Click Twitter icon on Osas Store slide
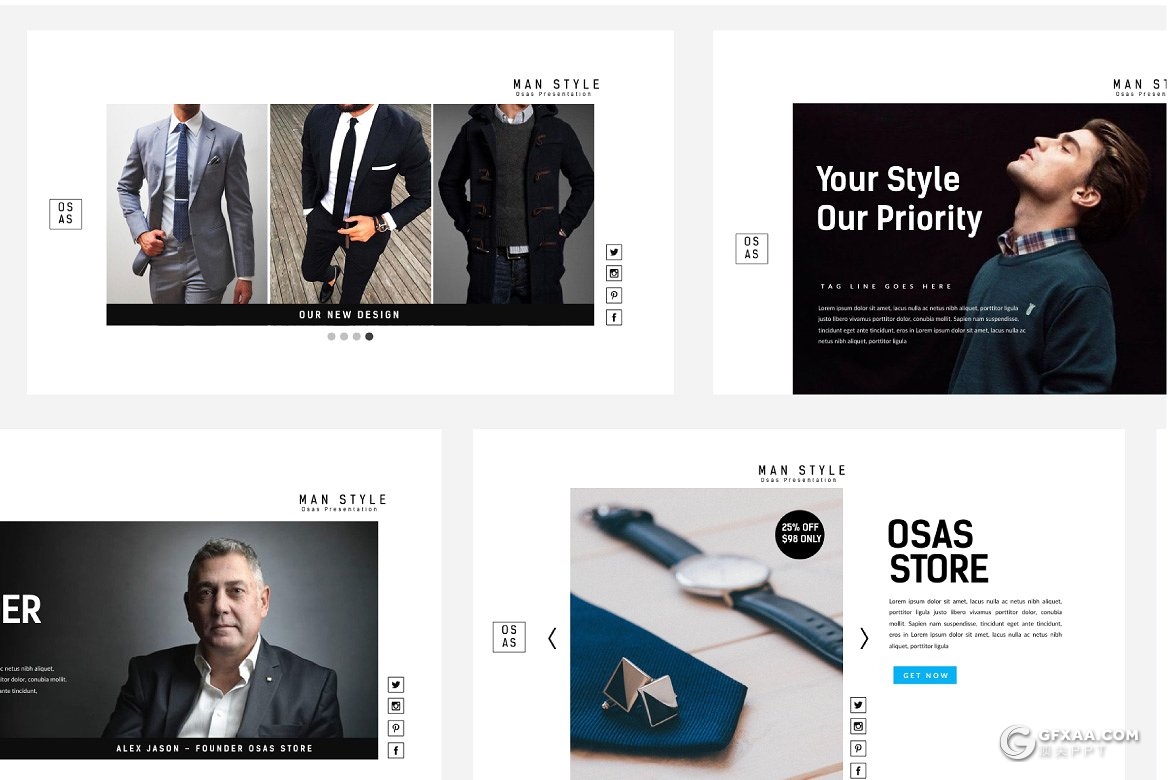This screenshot has height=780, width=1170. point(858,705)
